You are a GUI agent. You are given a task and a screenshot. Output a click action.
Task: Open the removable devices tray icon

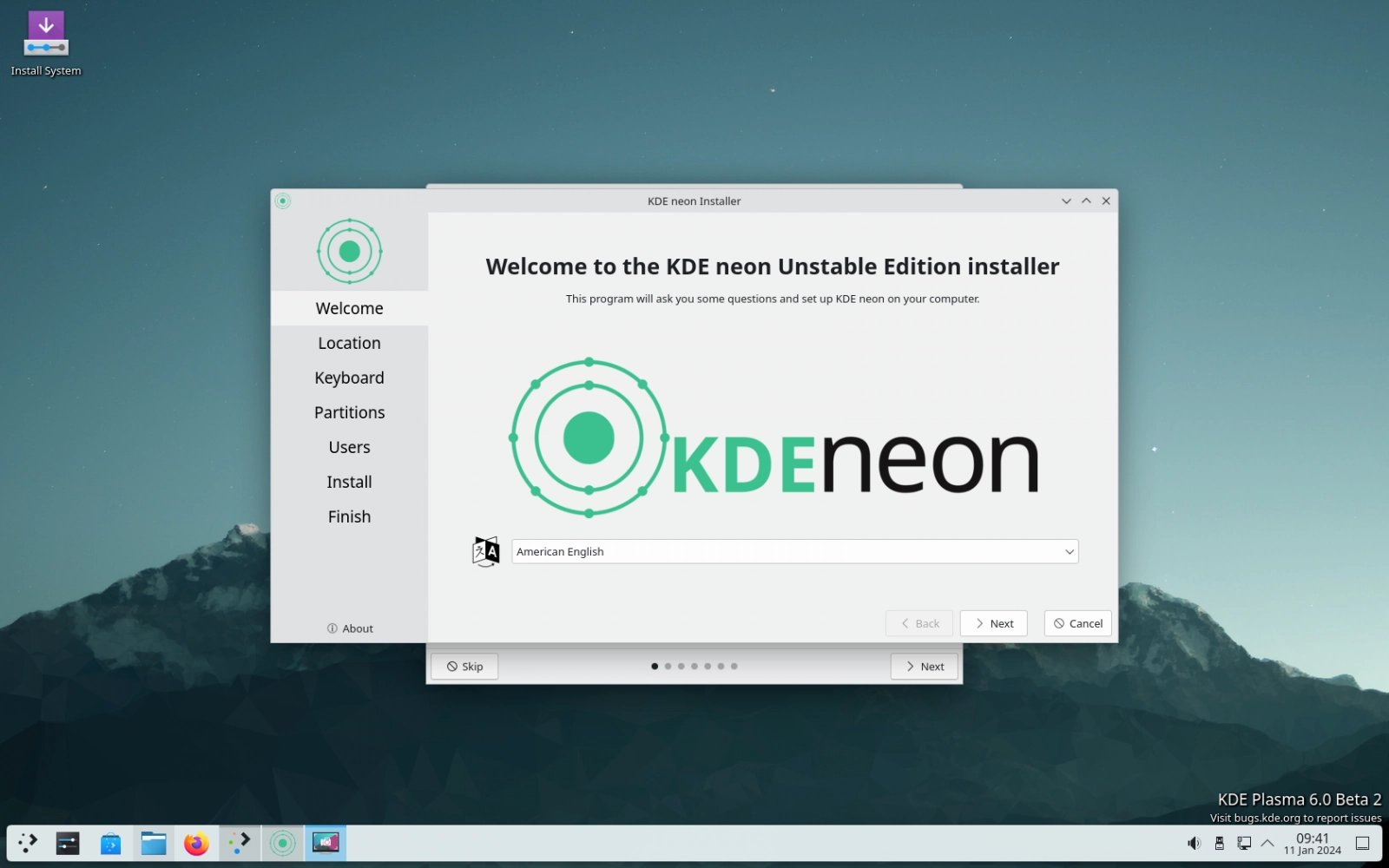coord(1219,843)
